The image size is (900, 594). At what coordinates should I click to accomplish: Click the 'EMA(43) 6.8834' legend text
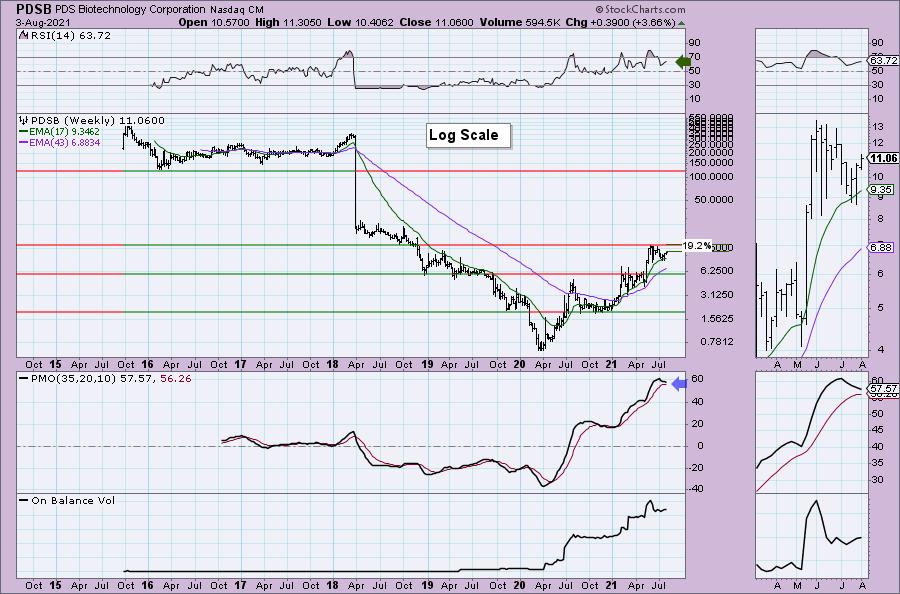(65, 142)
